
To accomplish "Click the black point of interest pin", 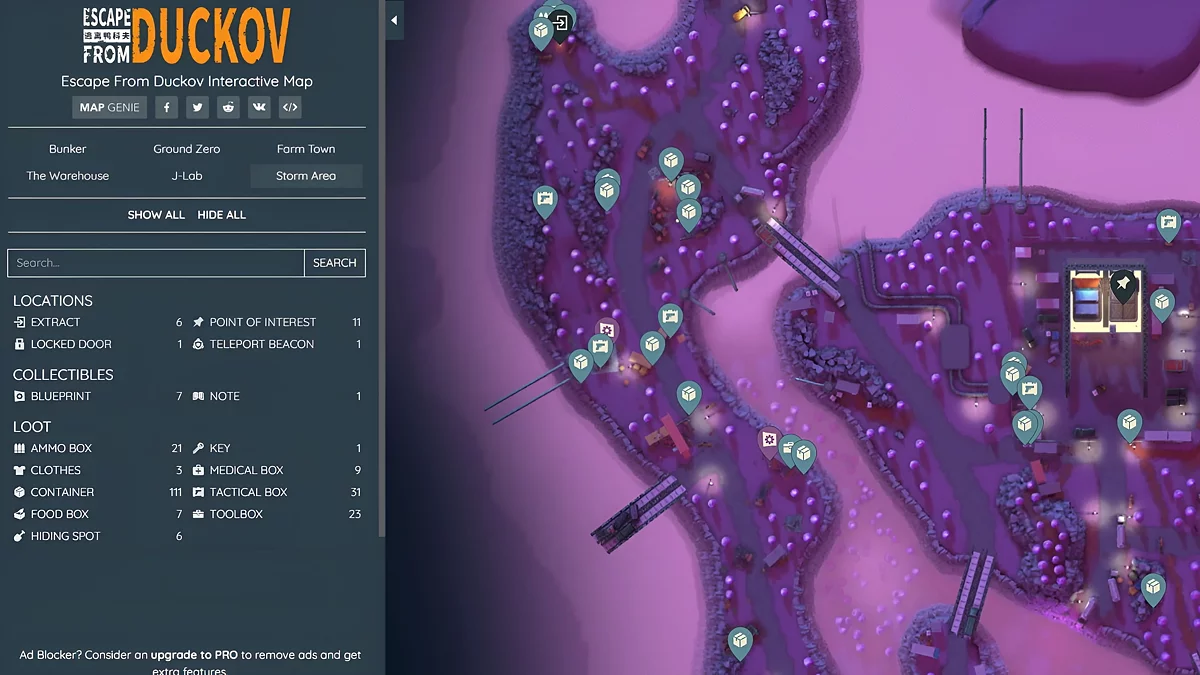I will (1123, 286).
